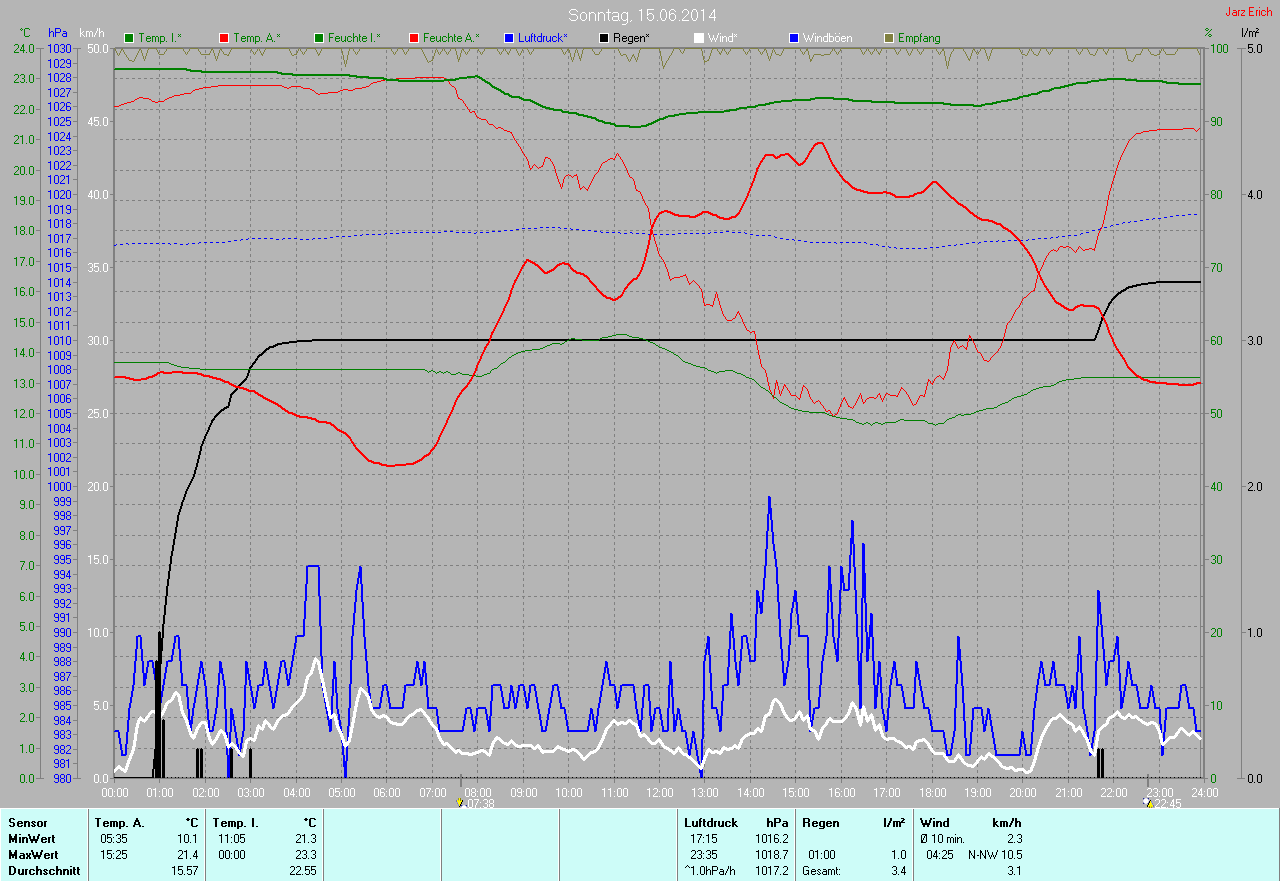Image resolution: width=1280 pixels, height=881 pixels.
Task: Click the Jarz Erich name label
Action: (x=1249, y=12)
